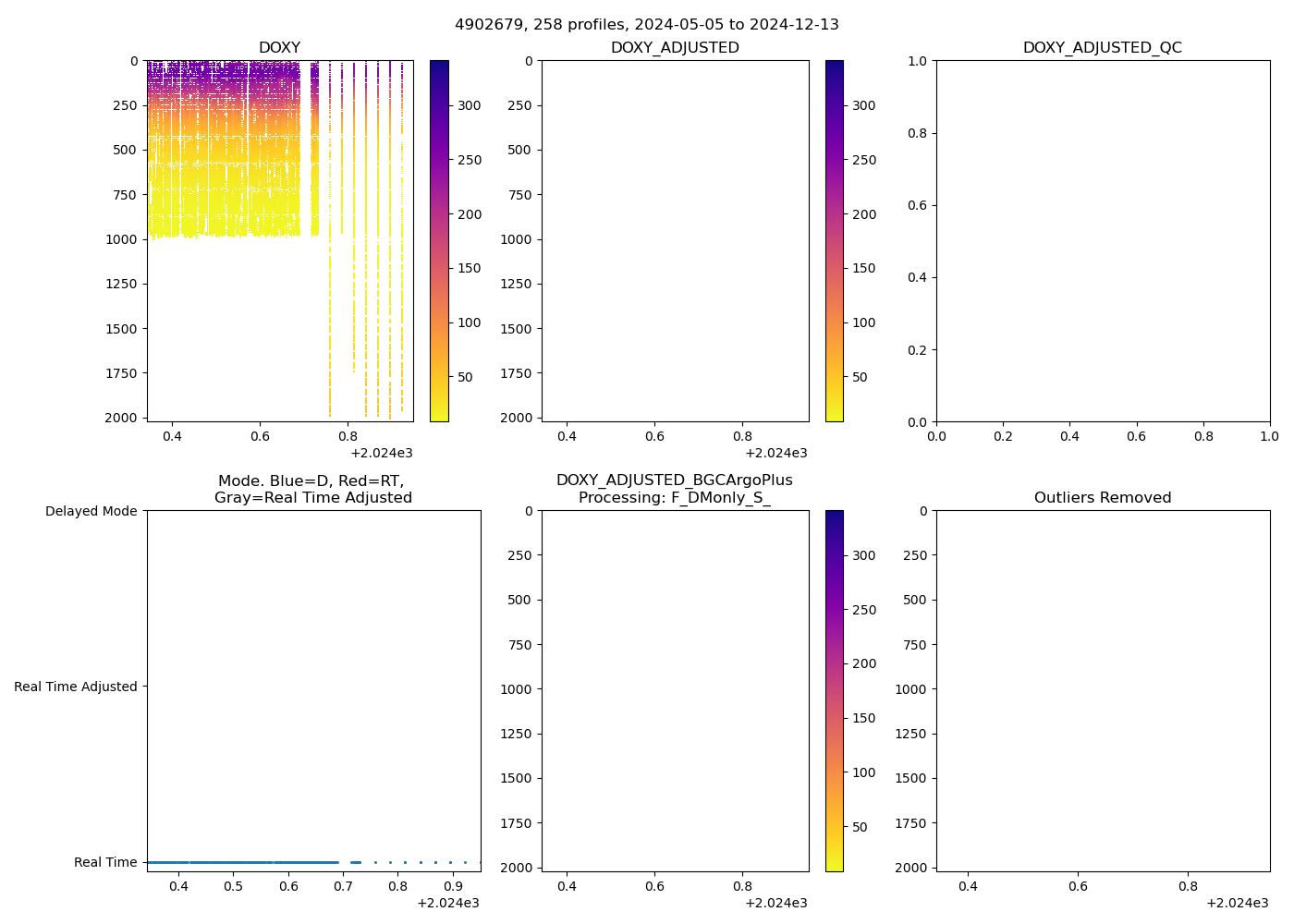Click the colorbar beside the BGCArgoPlus plot
1294x924 pixels.
[834, 690]
